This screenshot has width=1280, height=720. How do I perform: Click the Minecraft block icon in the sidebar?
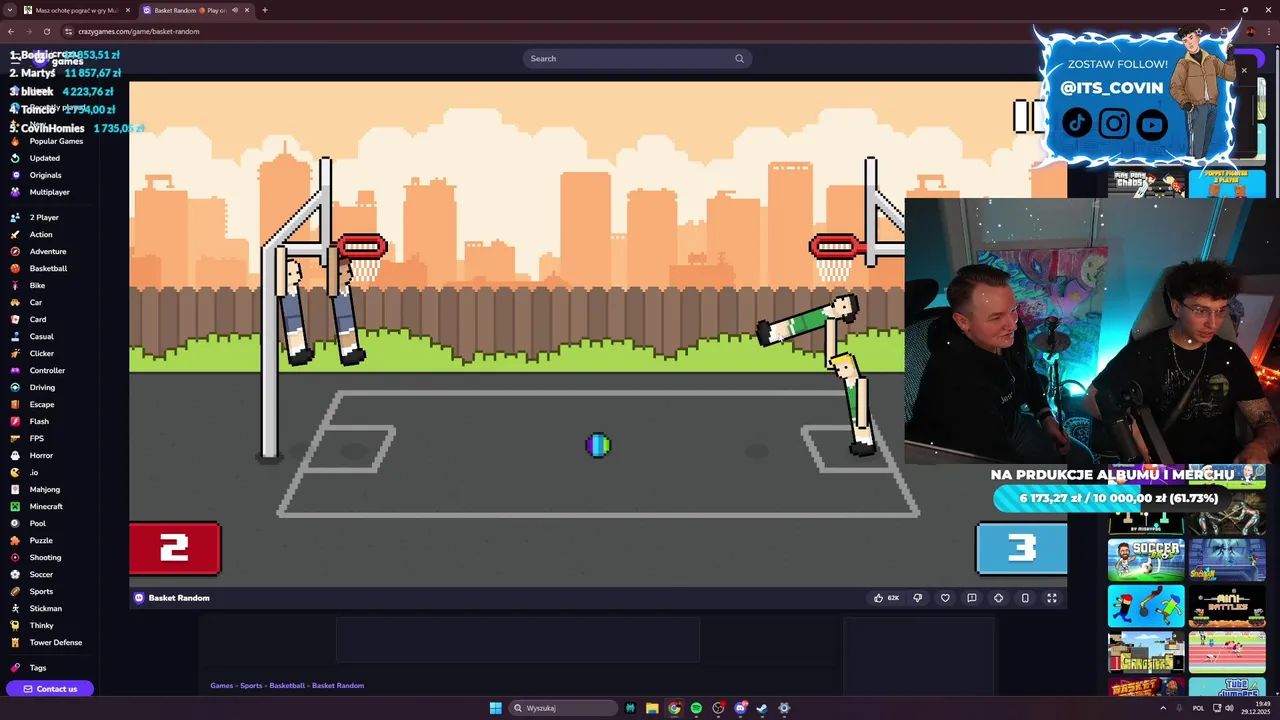click(x=15, y=506)
